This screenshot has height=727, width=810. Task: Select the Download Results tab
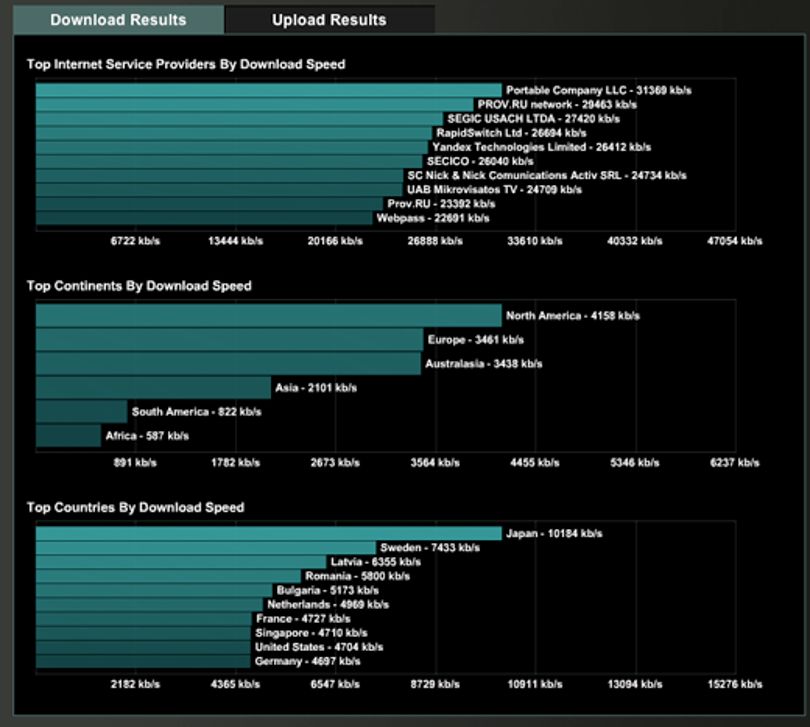[118, 20]
